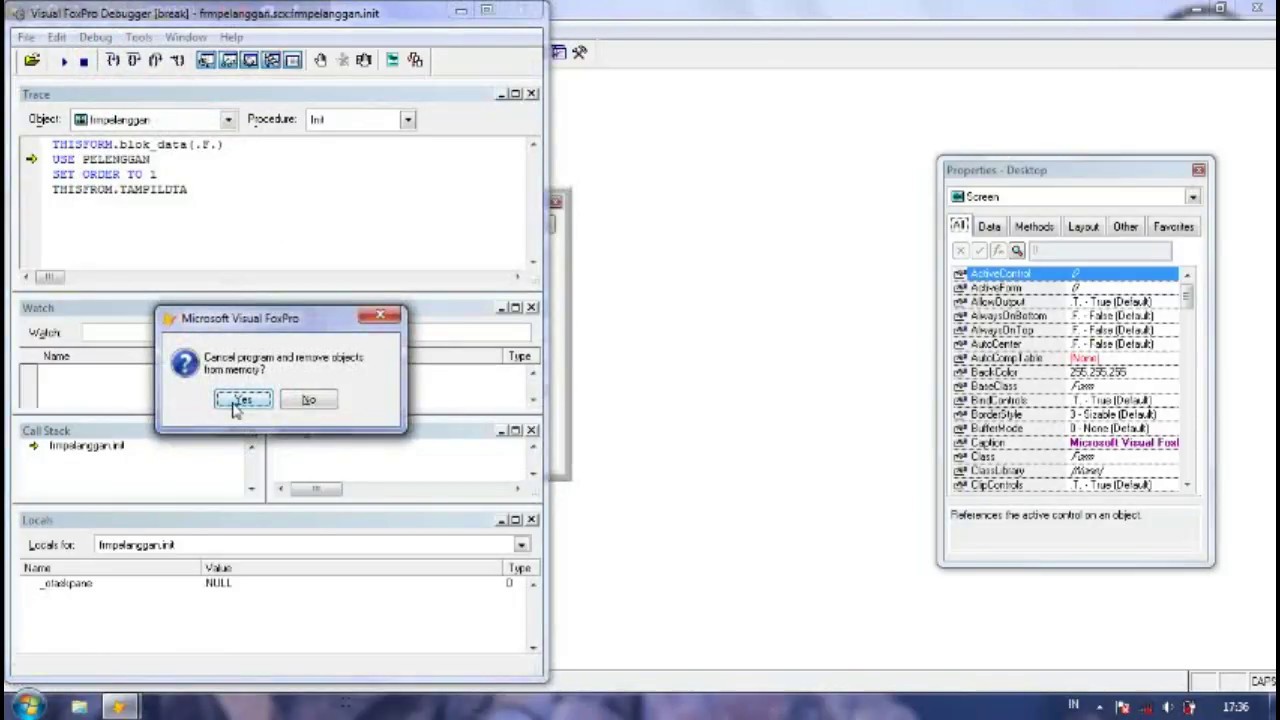Select the BackColor property row

(x=1066, y=372)
